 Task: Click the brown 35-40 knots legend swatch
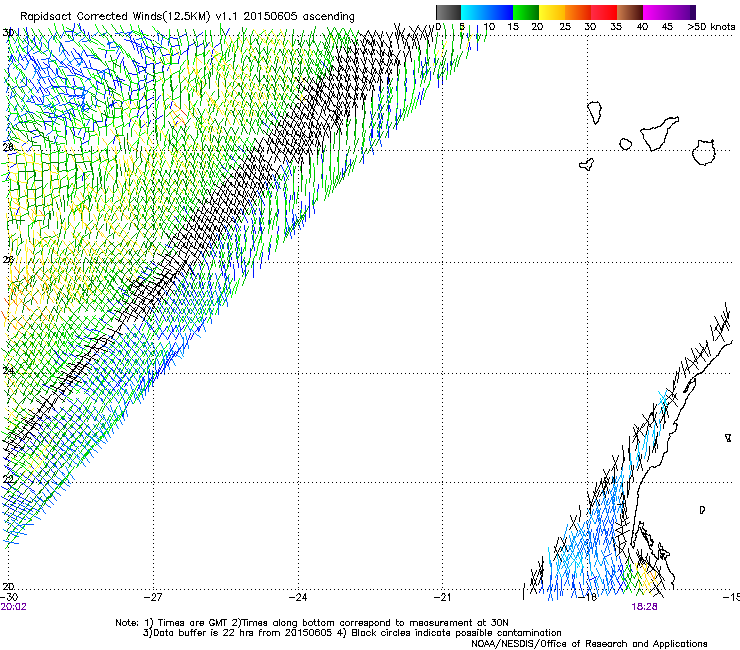click(x=630, y=12)
